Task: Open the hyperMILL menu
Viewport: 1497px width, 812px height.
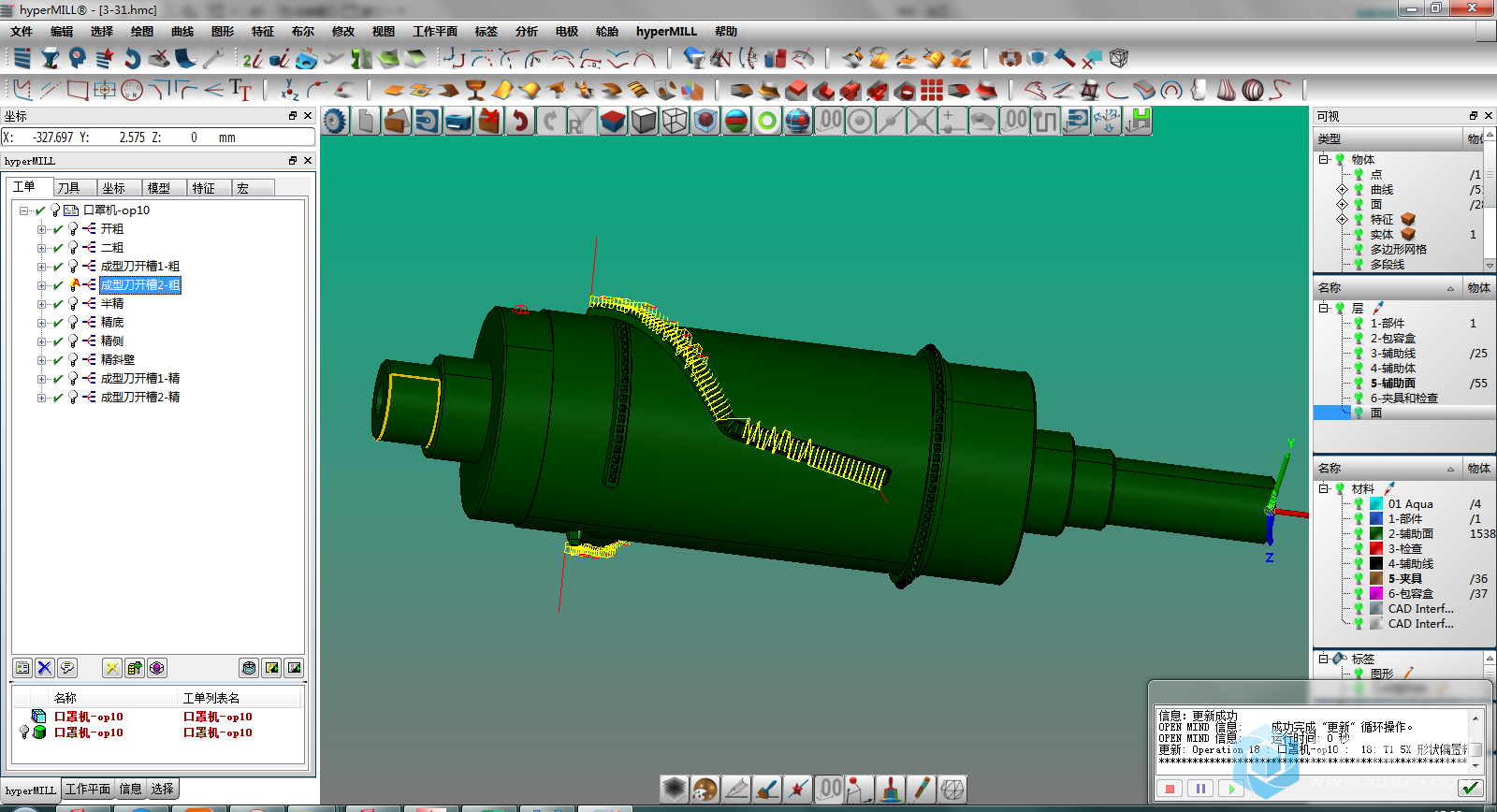Action: pyautogui.click(x=666, y=31)
